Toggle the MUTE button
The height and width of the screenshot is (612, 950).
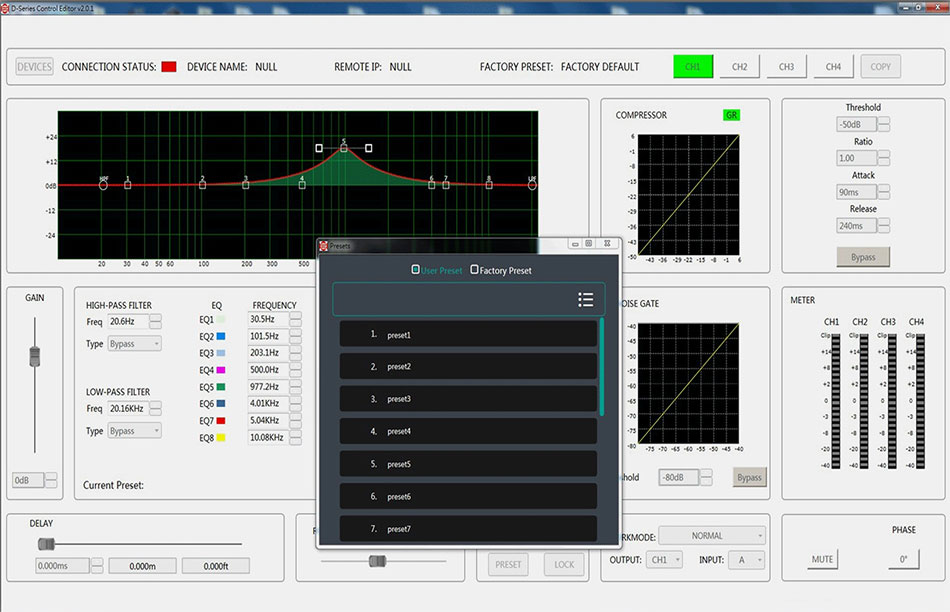(x=822, y=559)
